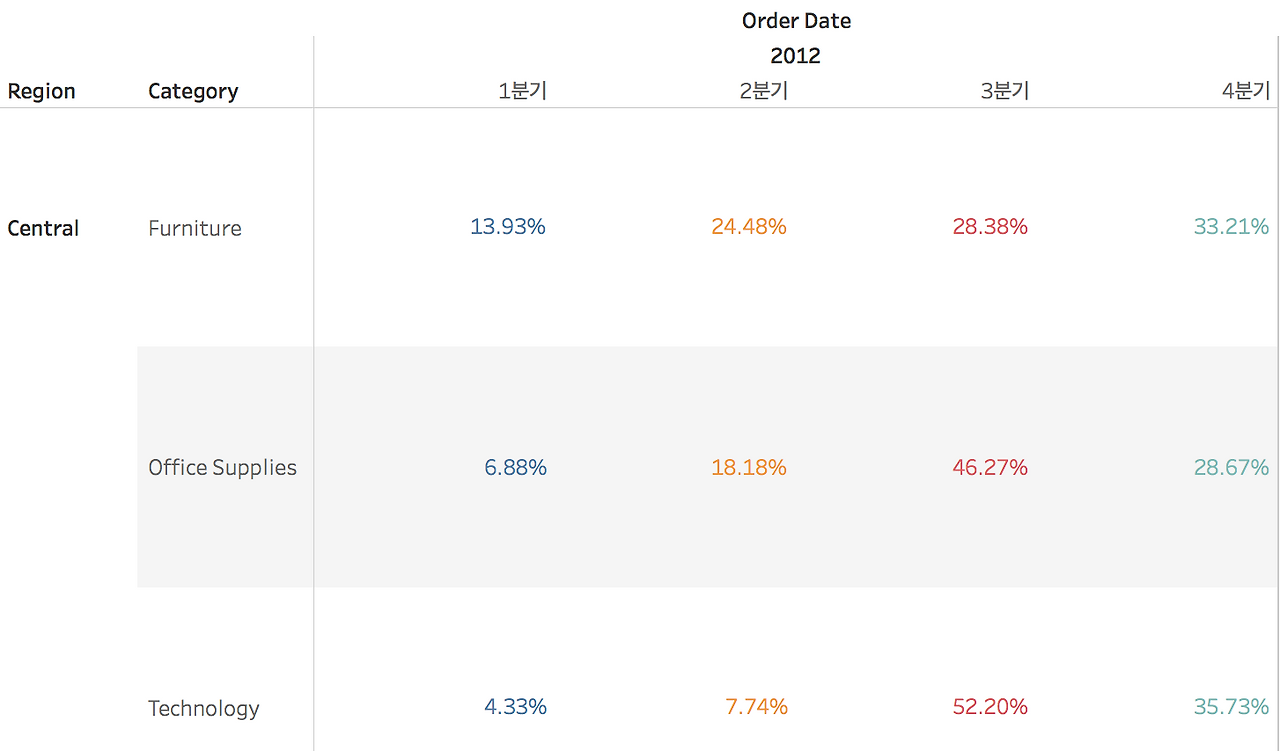The width and height of the screenshot is (1280, 751).
Task: Click the 46.27% Office Supplies value
Action: click(x=990, y=467)
